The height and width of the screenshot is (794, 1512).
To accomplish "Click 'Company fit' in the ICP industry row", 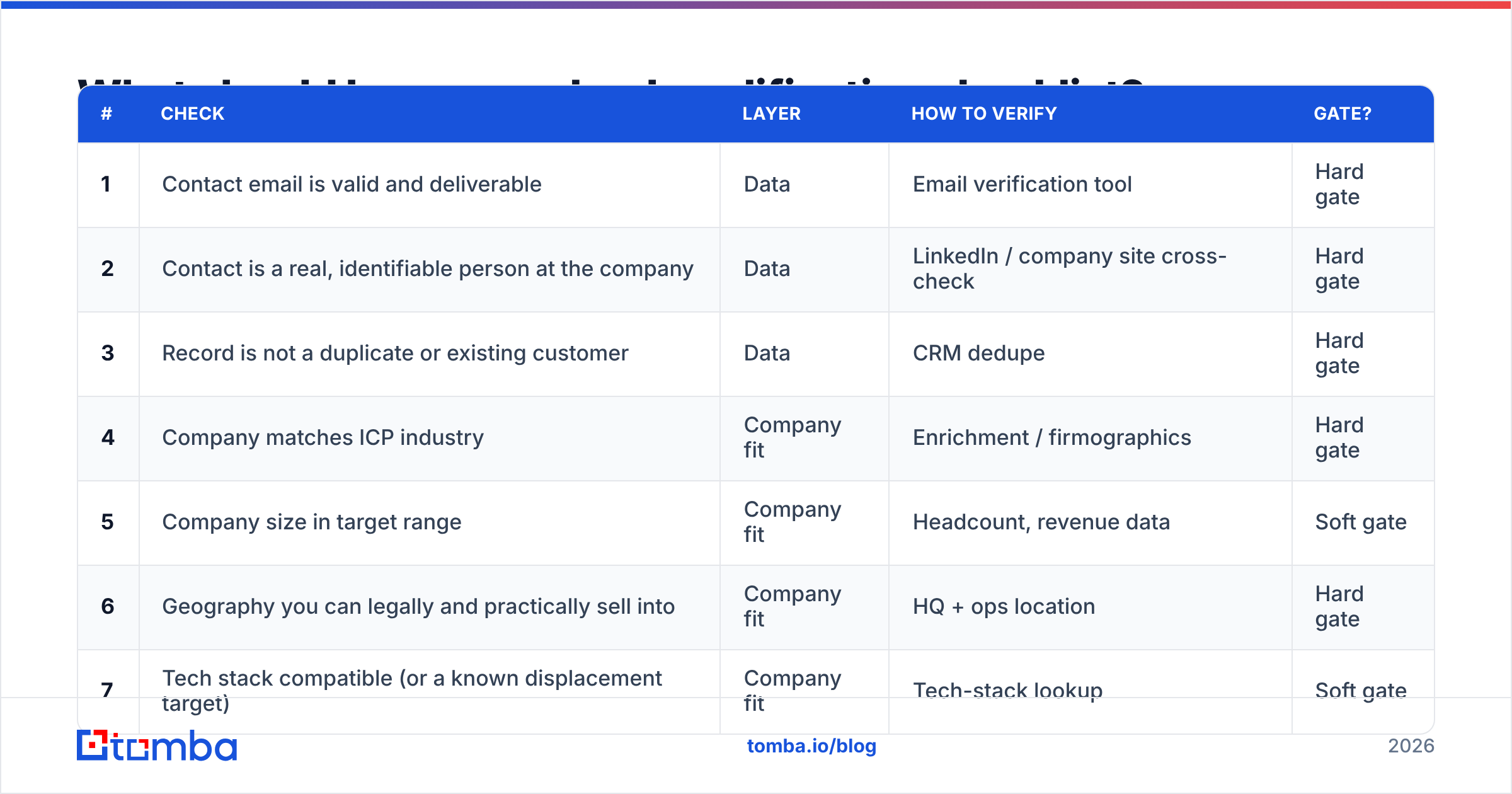I will point(793,438).
